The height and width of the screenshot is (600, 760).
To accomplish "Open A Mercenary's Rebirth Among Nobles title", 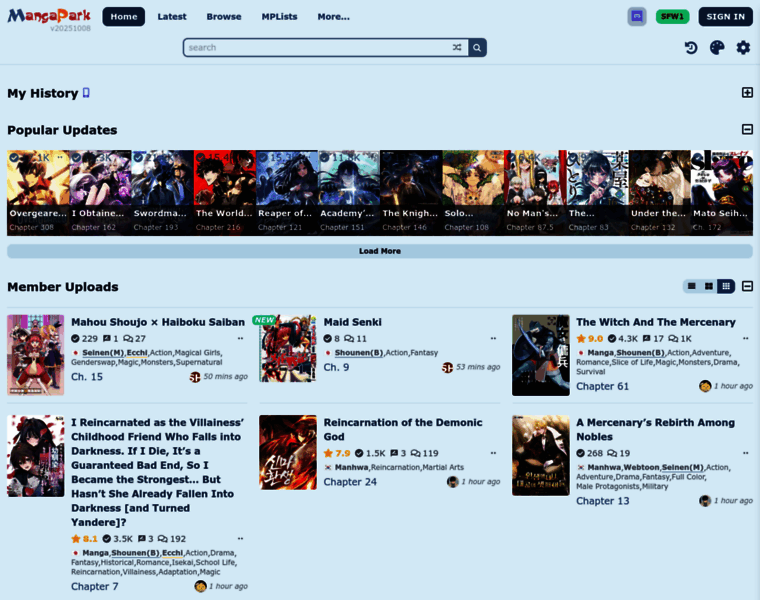I will tap(655, 429).
